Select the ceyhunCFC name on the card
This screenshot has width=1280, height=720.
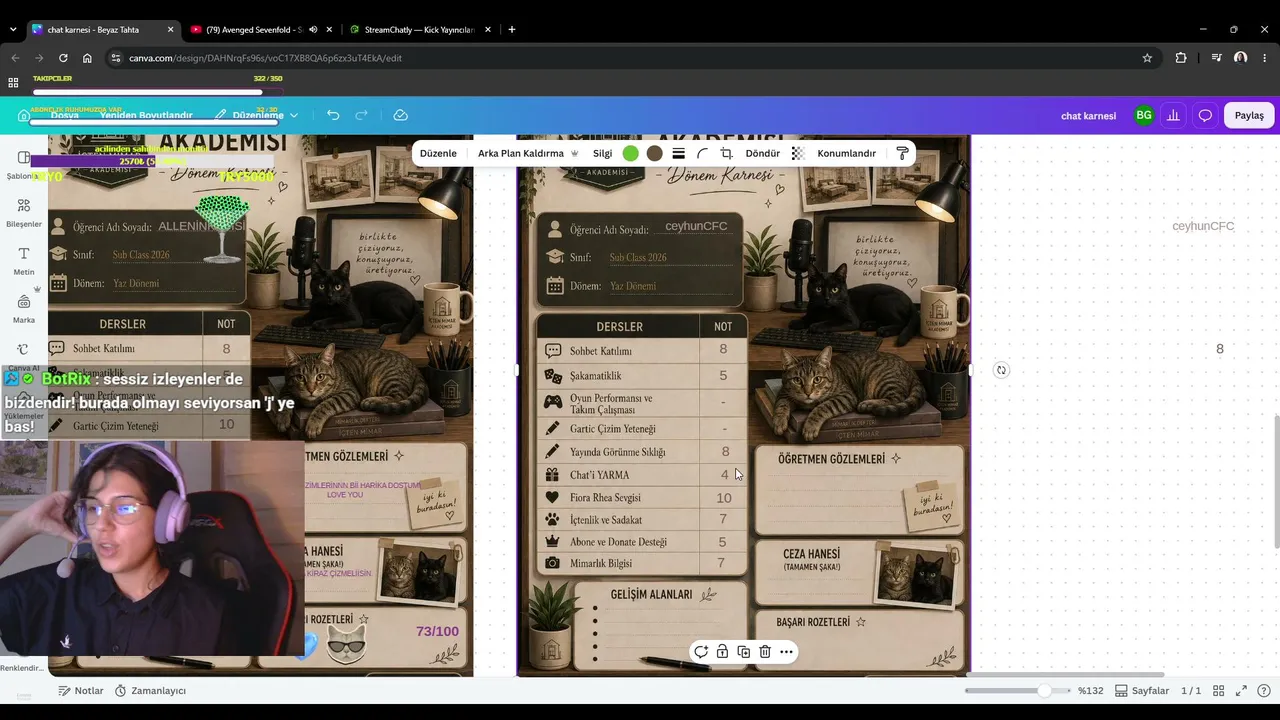[696, 226]
